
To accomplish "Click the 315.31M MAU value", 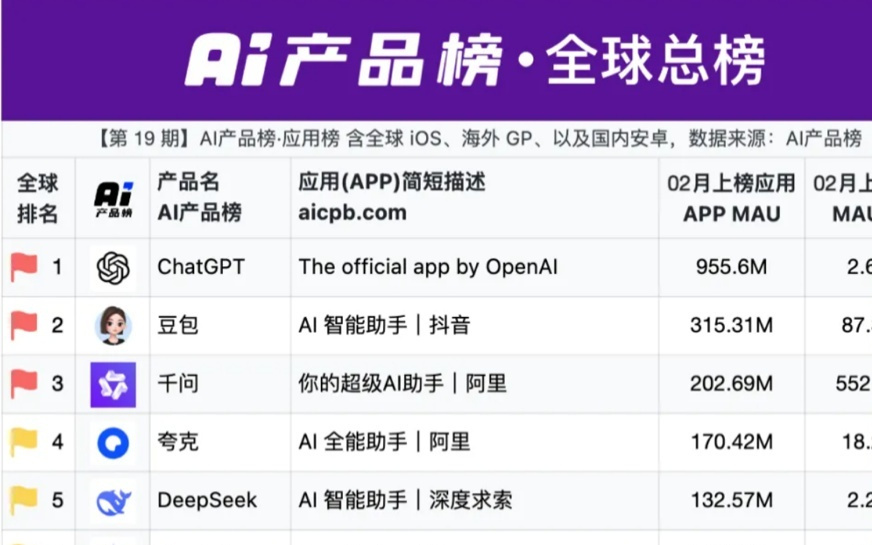I will tap(732, 325).
